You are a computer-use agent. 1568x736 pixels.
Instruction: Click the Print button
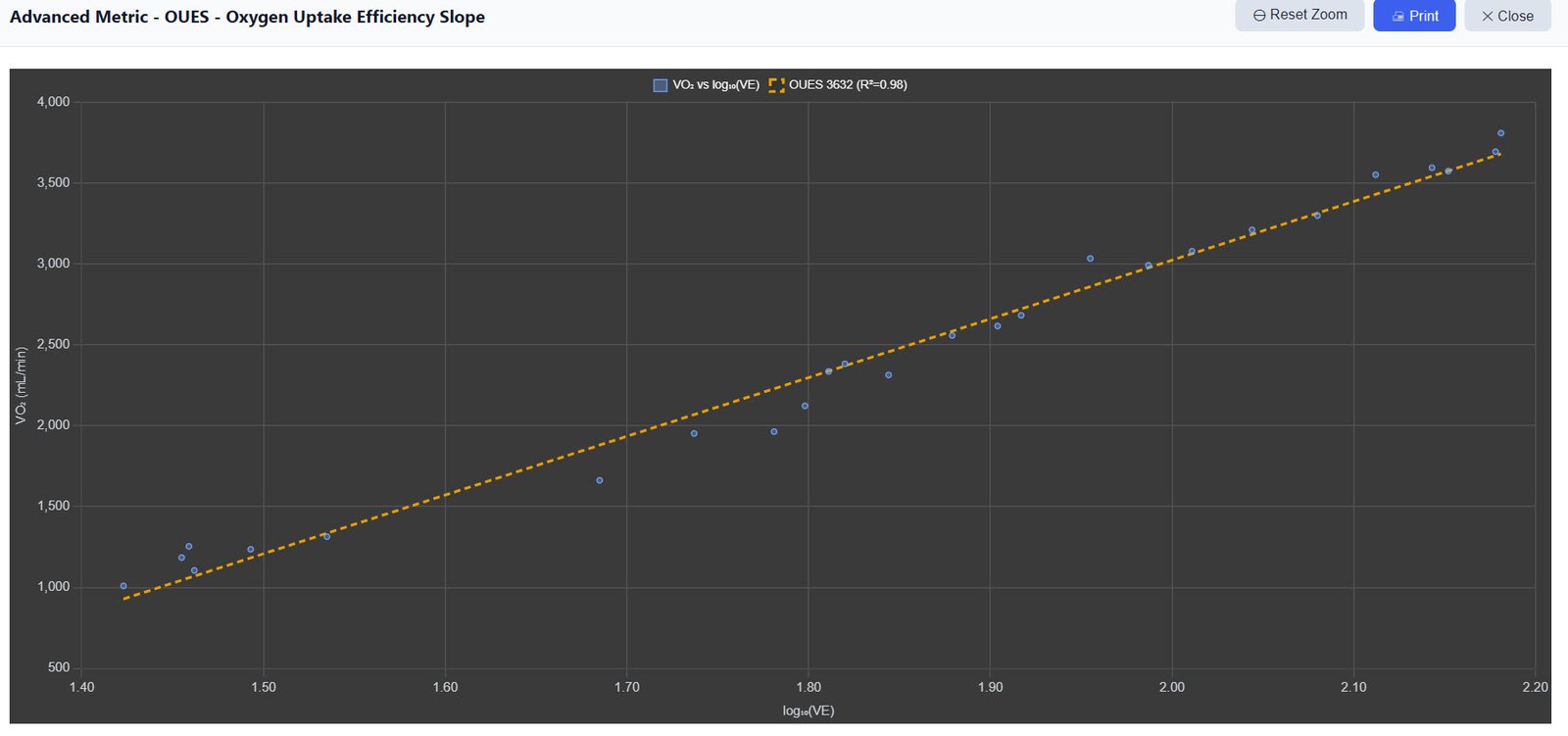[1414, 16]
